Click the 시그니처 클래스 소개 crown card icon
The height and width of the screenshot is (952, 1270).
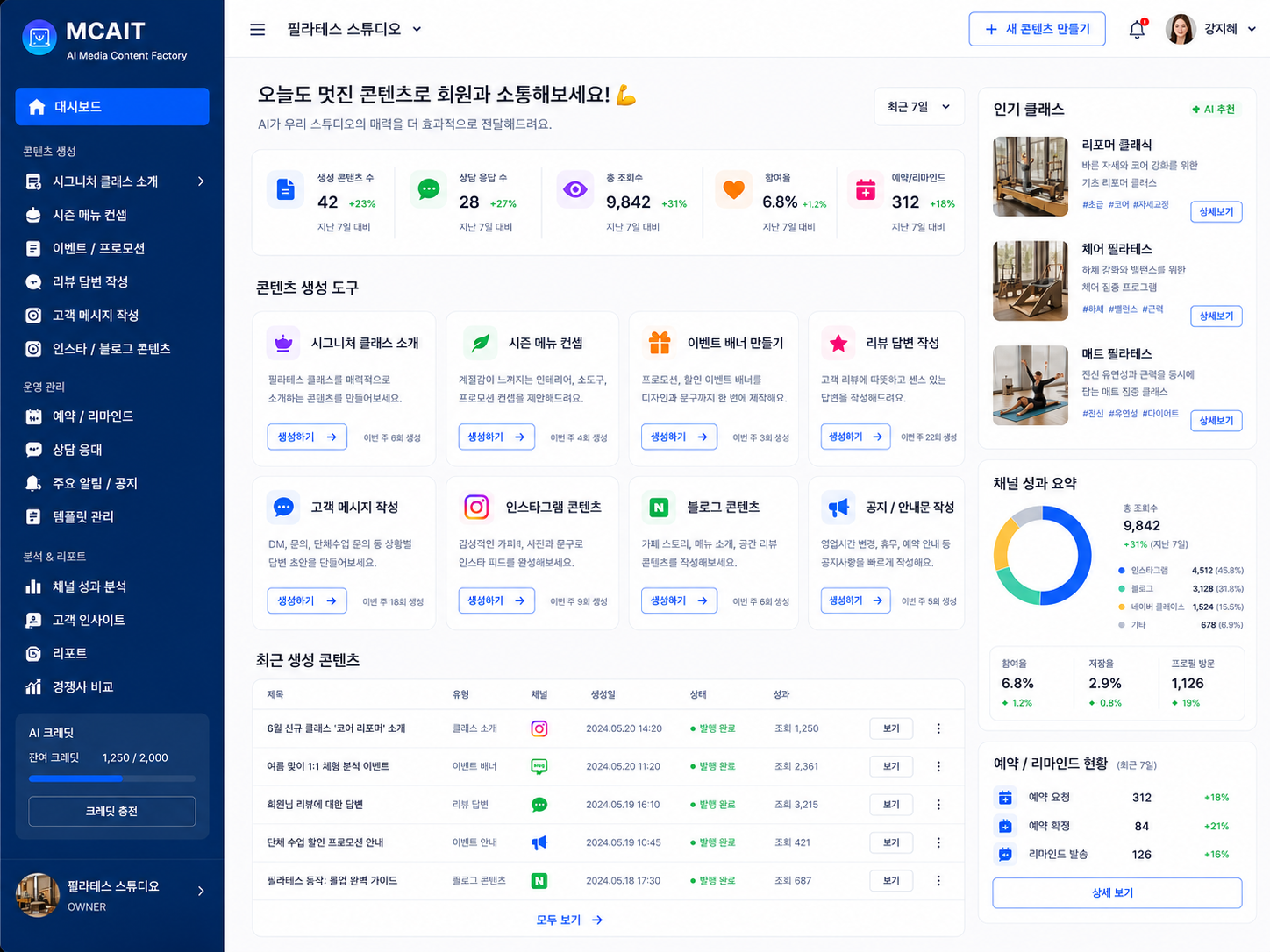[283, 343]
